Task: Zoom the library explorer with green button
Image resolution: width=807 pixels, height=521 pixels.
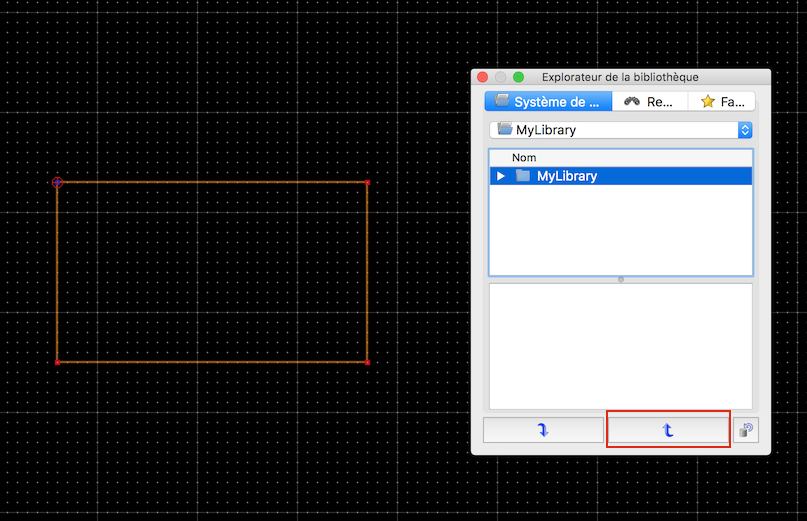Action: (518, 77)
